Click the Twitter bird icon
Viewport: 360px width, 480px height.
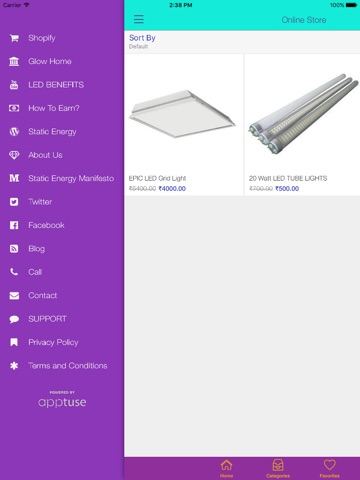click(14, 202)
